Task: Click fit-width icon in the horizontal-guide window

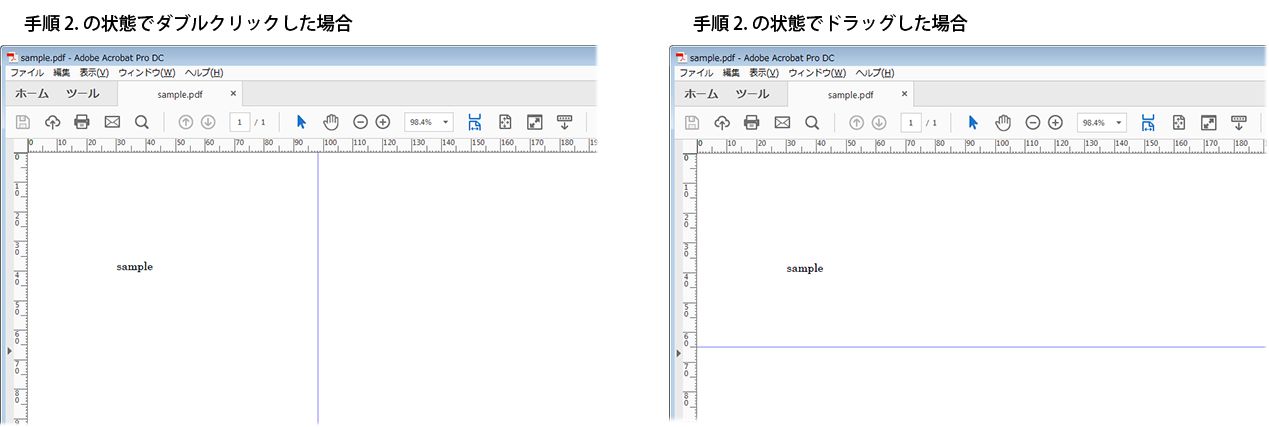Action: [x=1148, y=122]
